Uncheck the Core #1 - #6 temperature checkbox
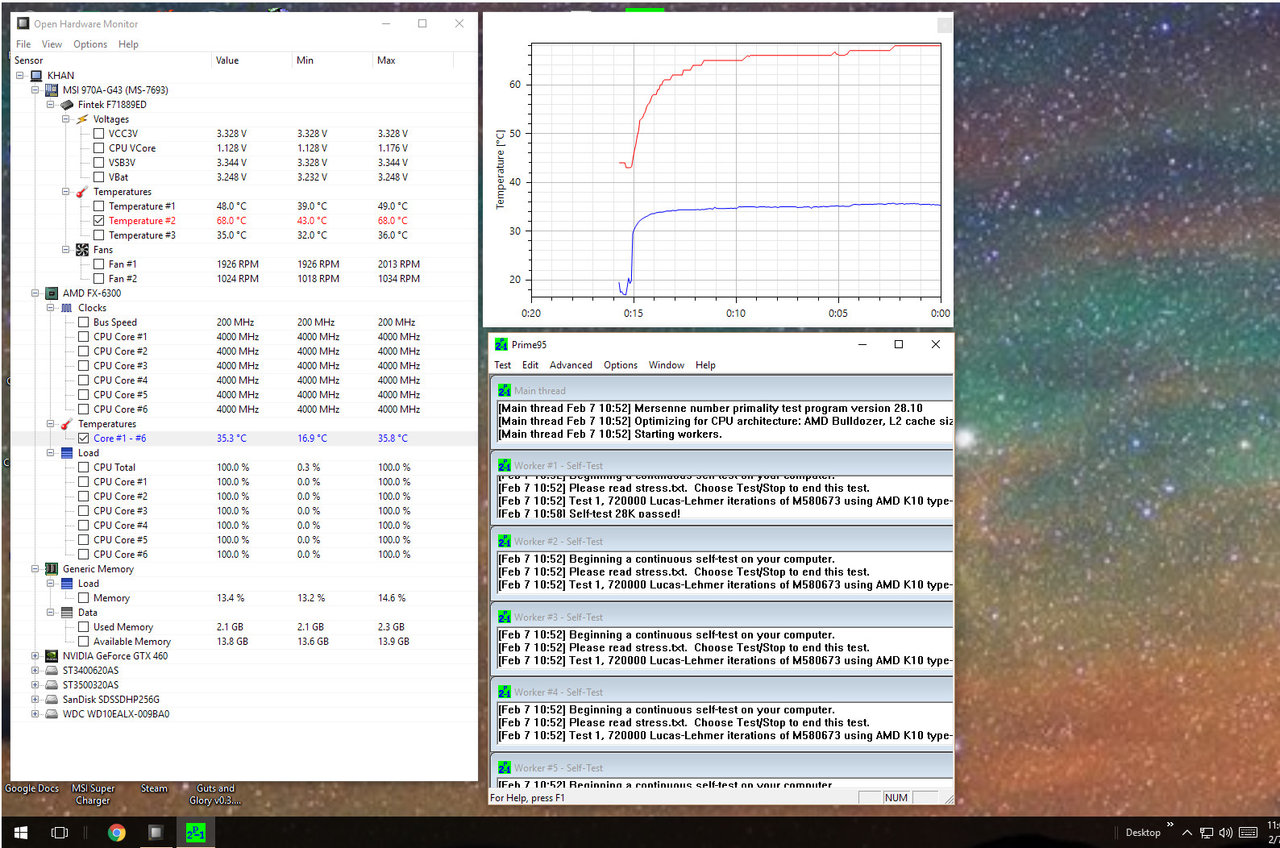The image size is (1280, 848). (83, 438)
